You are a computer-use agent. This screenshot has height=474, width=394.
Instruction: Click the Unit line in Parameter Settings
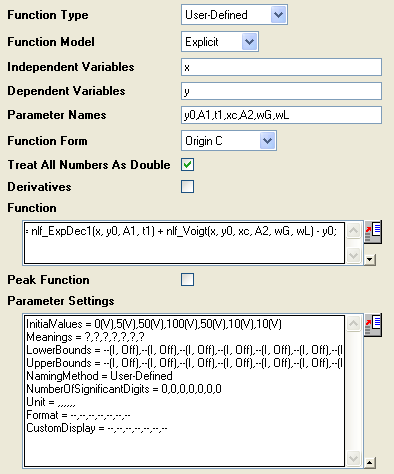tap(51, 402)
